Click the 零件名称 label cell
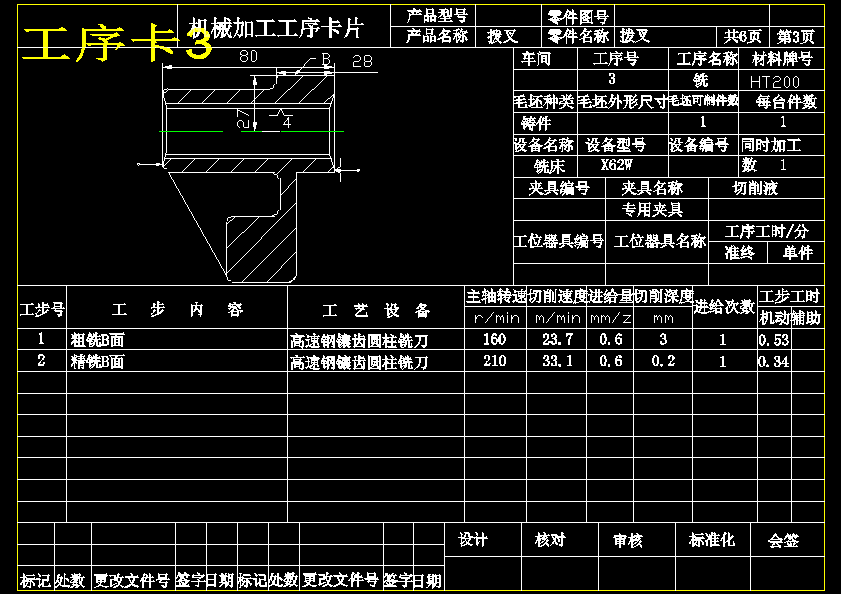841x594 pixels. click(x=578, y=36)
